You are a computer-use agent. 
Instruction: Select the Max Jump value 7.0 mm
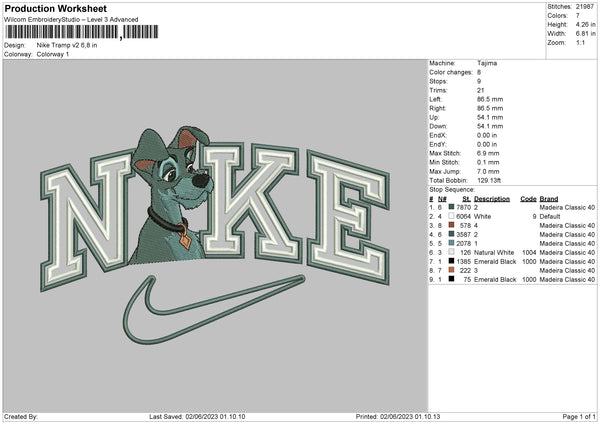[488, 171]
